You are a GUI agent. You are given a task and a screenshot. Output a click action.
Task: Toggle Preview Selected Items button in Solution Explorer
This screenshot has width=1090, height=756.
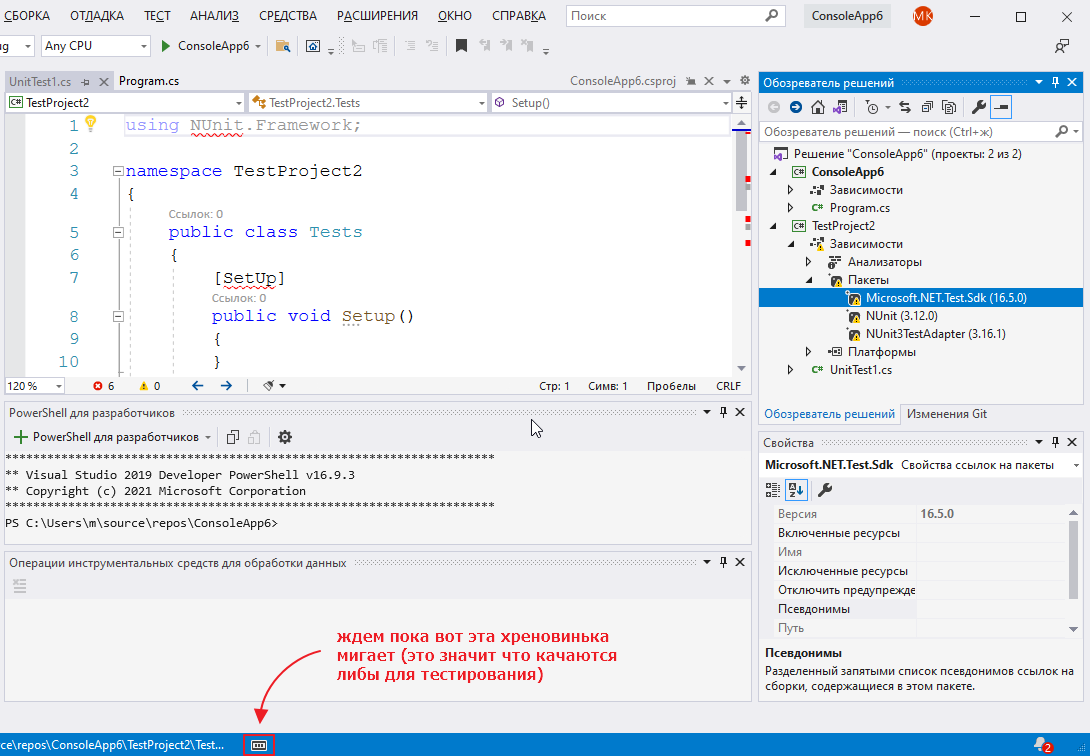pos(1001,107)
